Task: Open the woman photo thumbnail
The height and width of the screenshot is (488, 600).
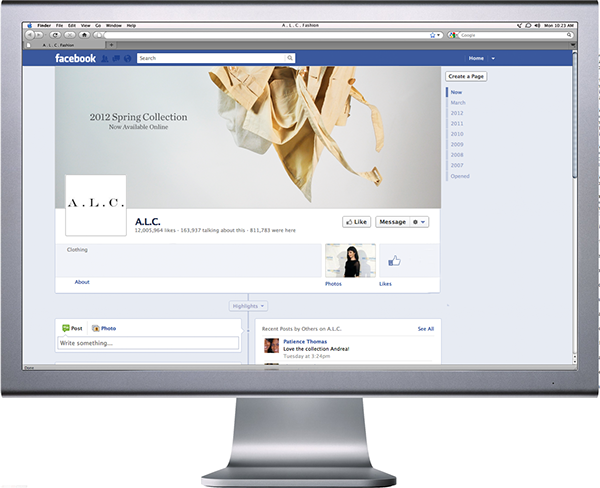Action: coord(350,260)
